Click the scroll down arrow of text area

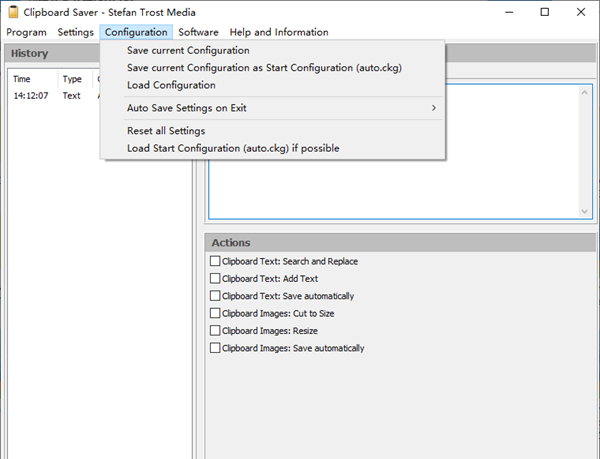[585, 211]
